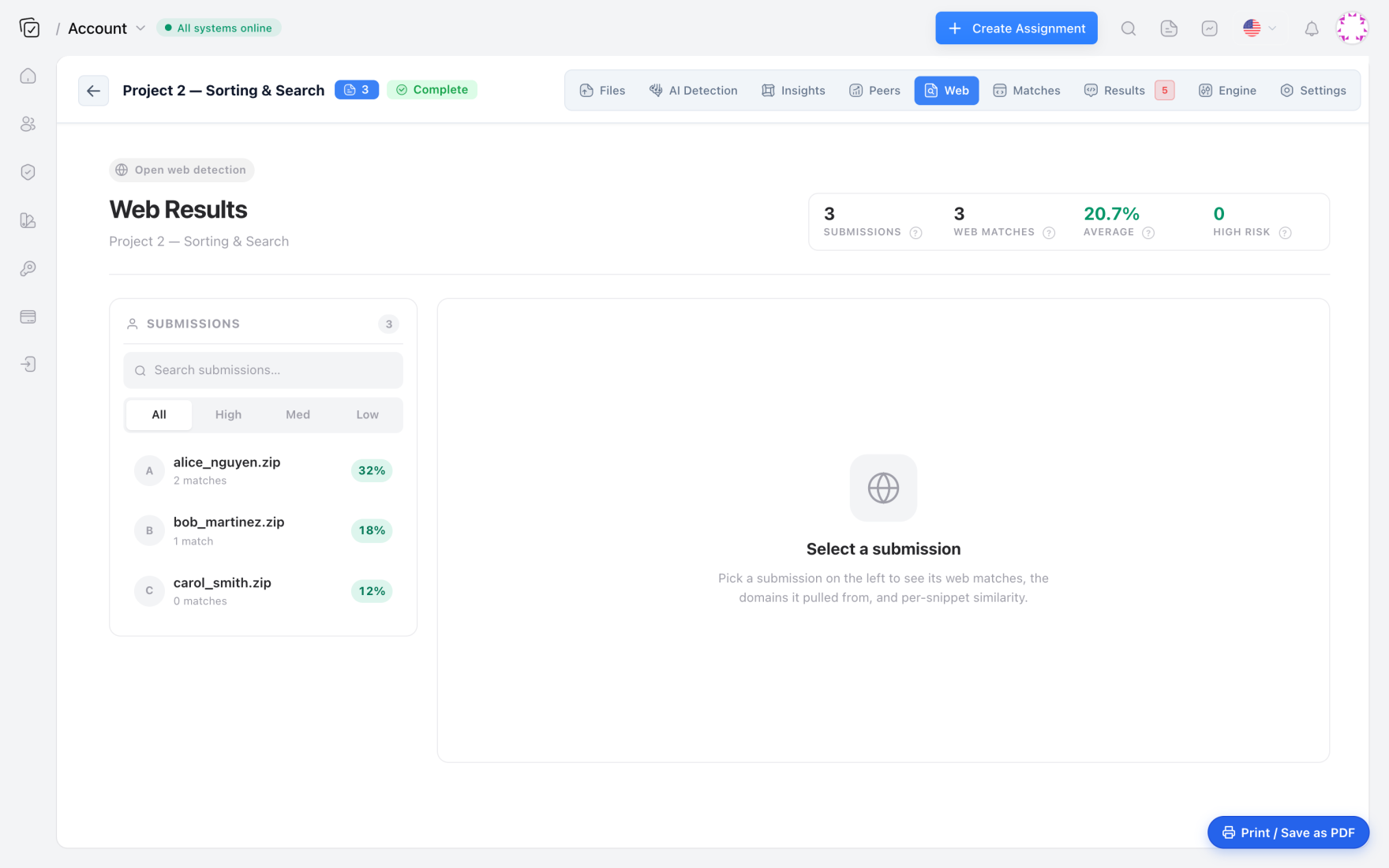The height and width of the screenshot is (868, 1389).
Task: Click the top bar activity chart icon
Action: [x=1209, y=28]
